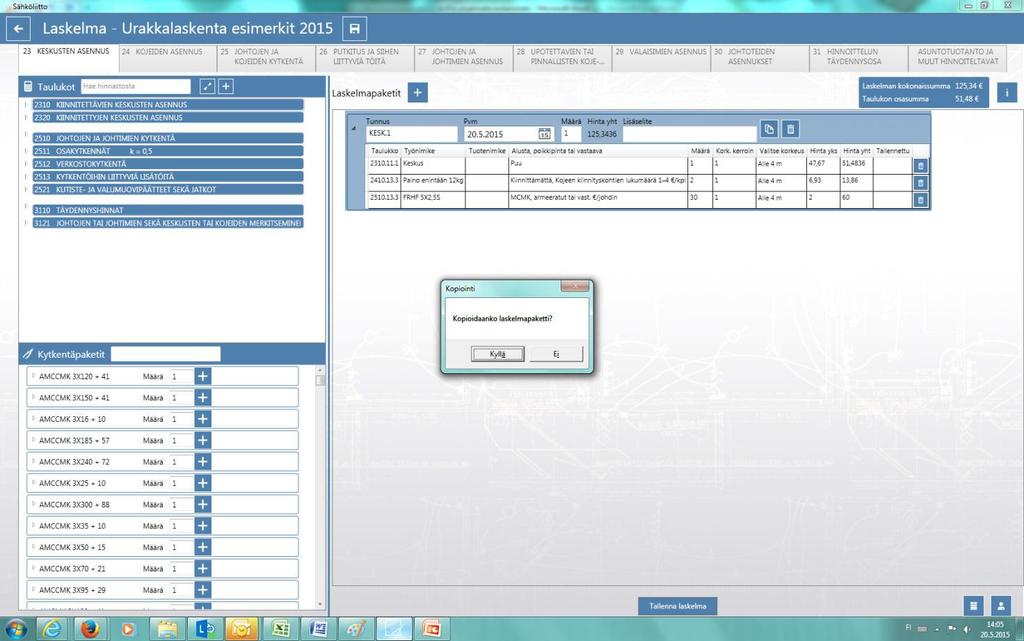
Task: Add AMCCMK 3X95 + 29 package with plus
Action: 203,590
